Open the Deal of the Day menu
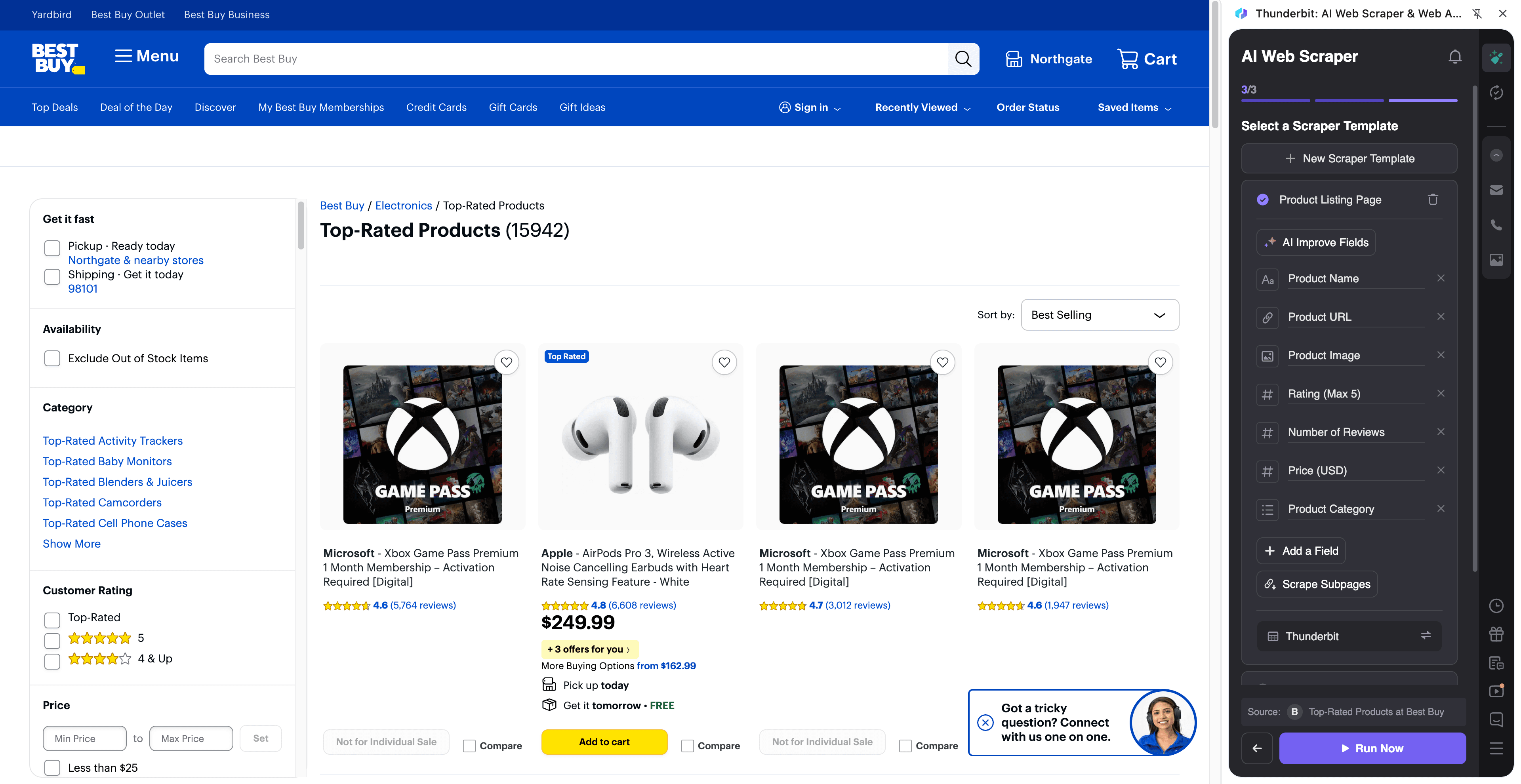The width and height of the screenshot is (1521, 784). click(136, 107)
